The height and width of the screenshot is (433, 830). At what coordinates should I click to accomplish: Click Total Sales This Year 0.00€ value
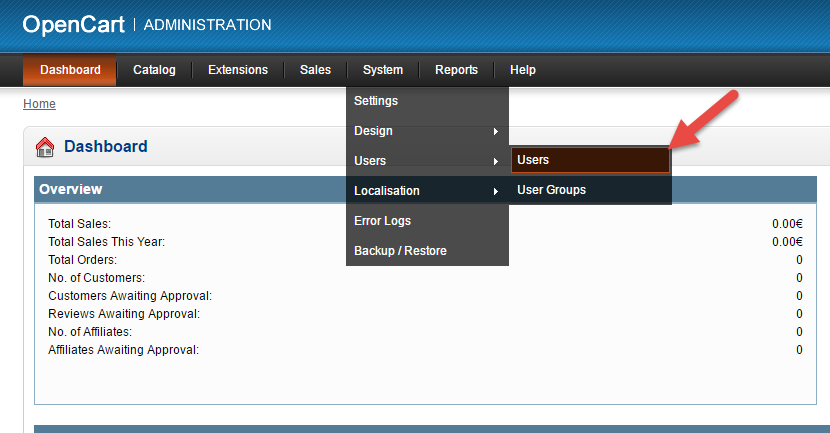(x=787, y=242)
